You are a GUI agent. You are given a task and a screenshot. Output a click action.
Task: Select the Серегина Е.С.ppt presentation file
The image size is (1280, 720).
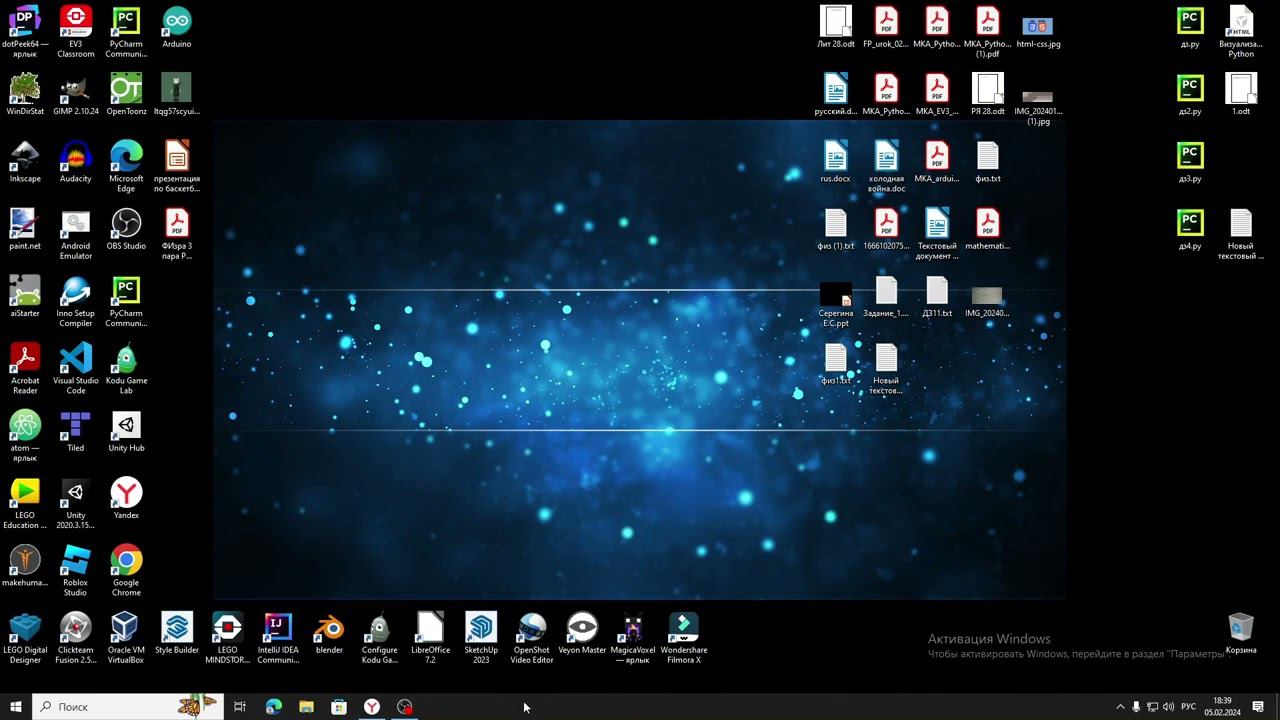click(836, 304)
